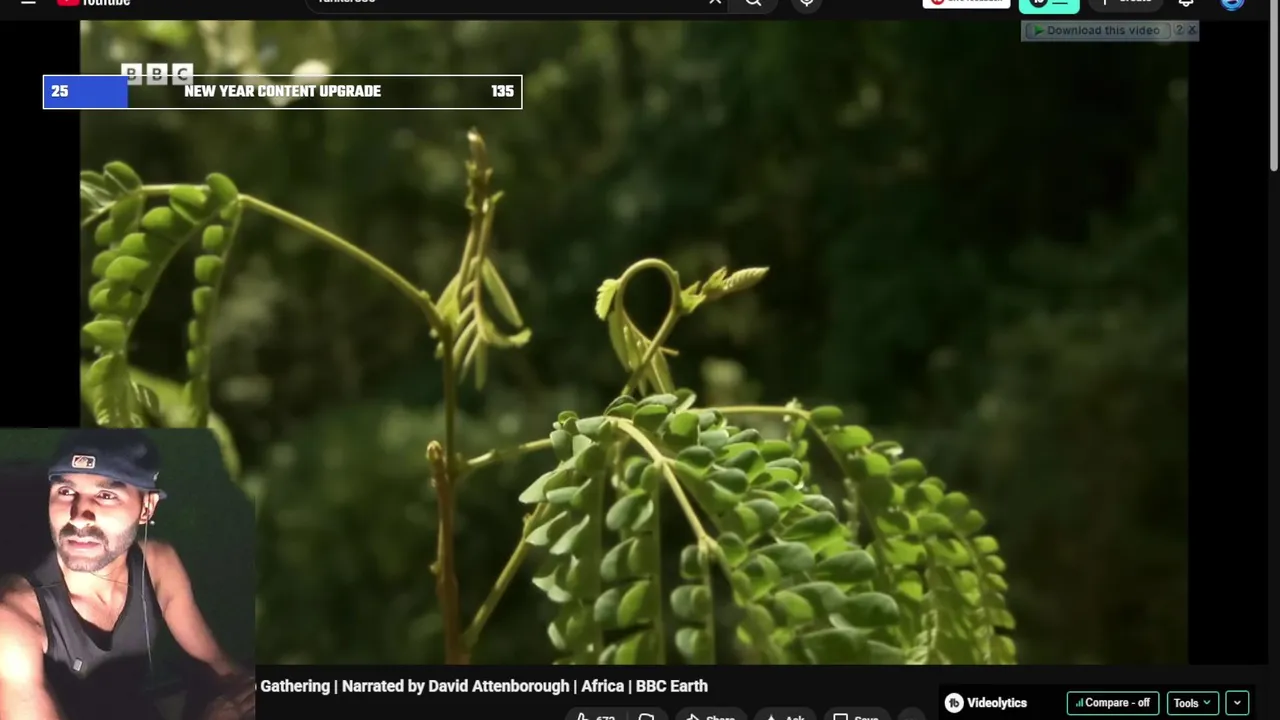This screenshot has height=720, width=1280.
Task: Open the Videolytics logo panel
Action: (986, 703)
